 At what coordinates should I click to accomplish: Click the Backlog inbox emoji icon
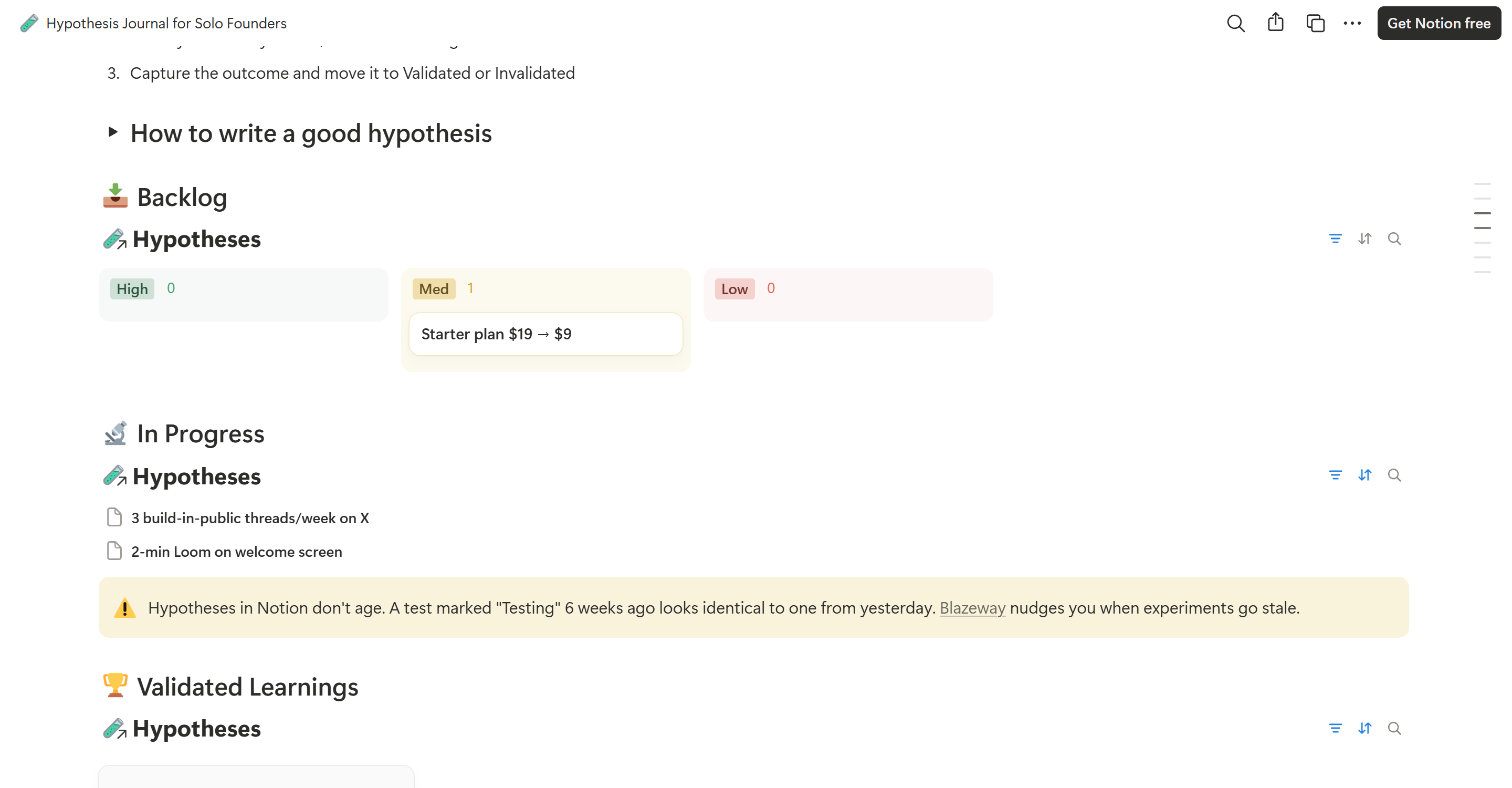(x=115, y=196)
